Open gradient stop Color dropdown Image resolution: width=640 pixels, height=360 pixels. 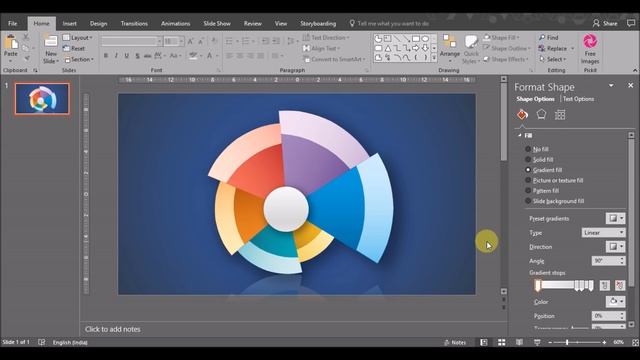click(x=615, y=302)
